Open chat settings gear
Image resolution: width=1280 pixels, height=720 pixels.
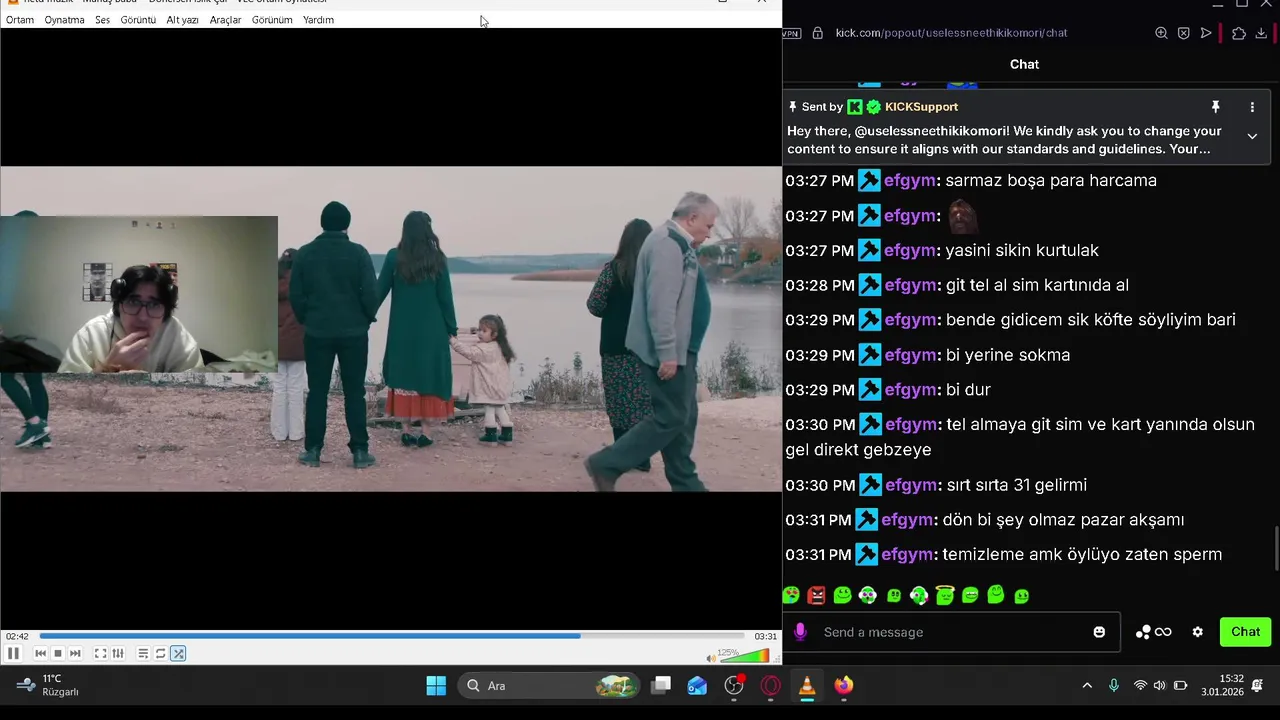(1197, 632)
